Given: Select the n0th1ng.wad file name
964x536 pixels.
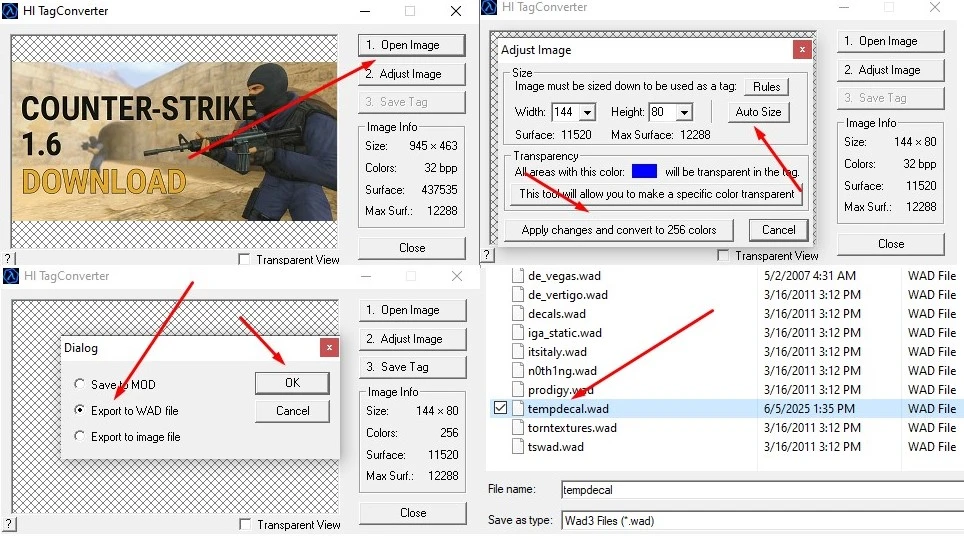Looking at the screenshot, I should 562,371.
